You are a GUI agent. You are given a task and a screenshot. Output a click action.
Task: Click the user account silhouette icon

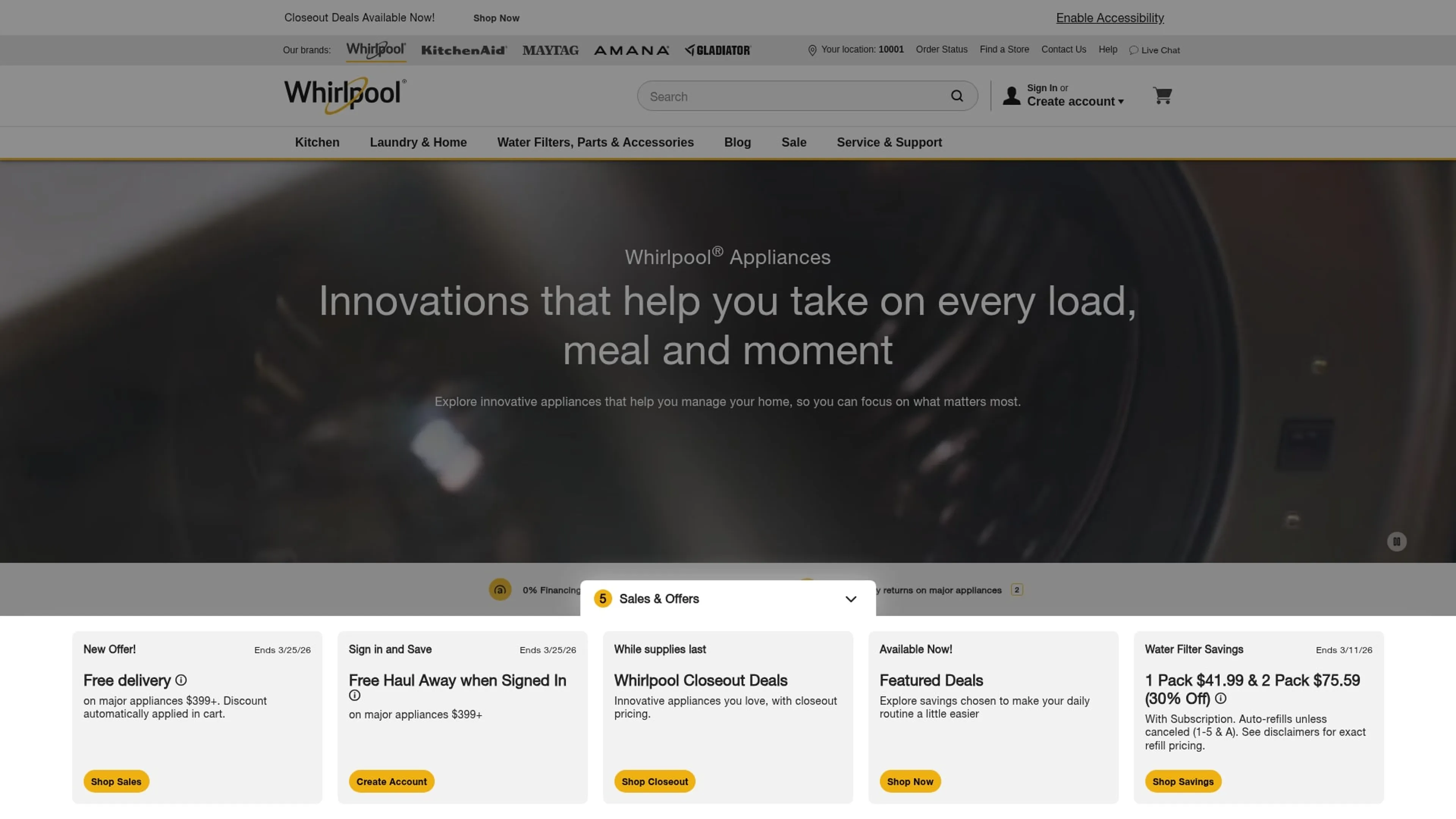click(x=1011, y=96)
